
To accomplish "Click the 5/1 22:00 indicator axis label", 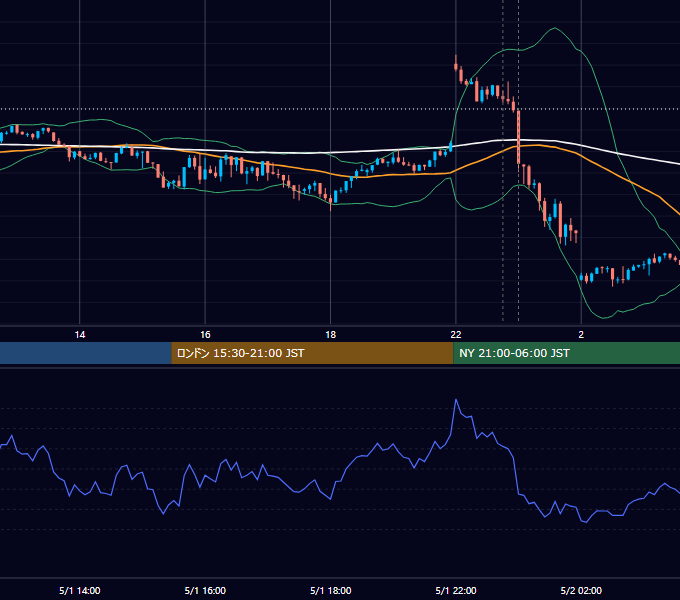I will 456,590.
